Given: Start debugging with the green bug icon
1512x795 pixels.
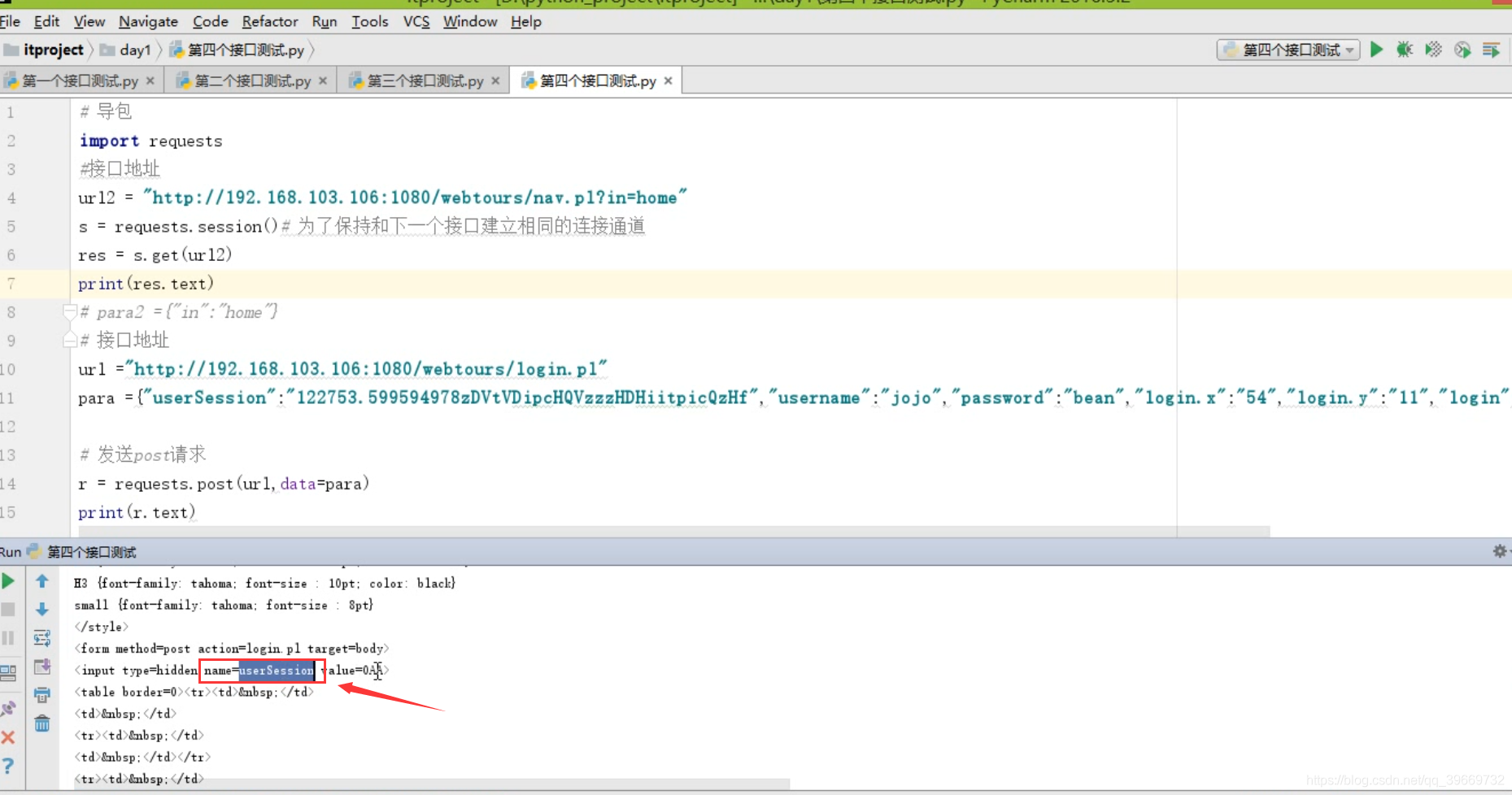Looking at the screenshot, I should click(1405, 50).
